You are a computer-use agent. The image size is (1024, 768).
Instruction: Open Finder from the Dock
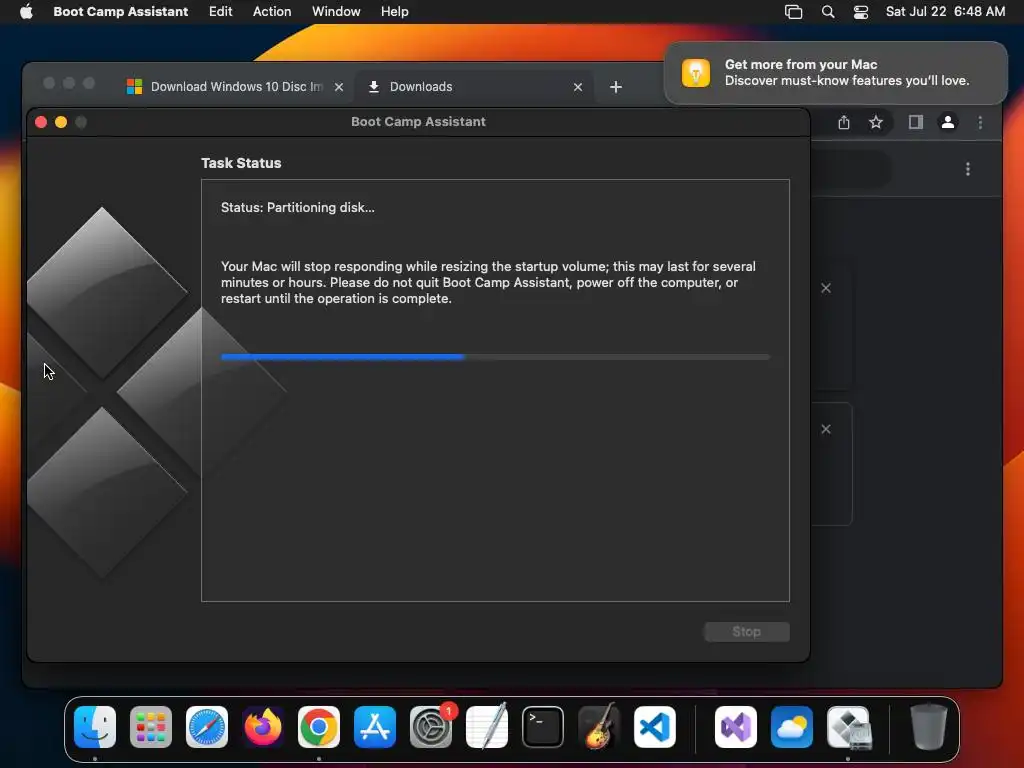[x=95, y=727]
